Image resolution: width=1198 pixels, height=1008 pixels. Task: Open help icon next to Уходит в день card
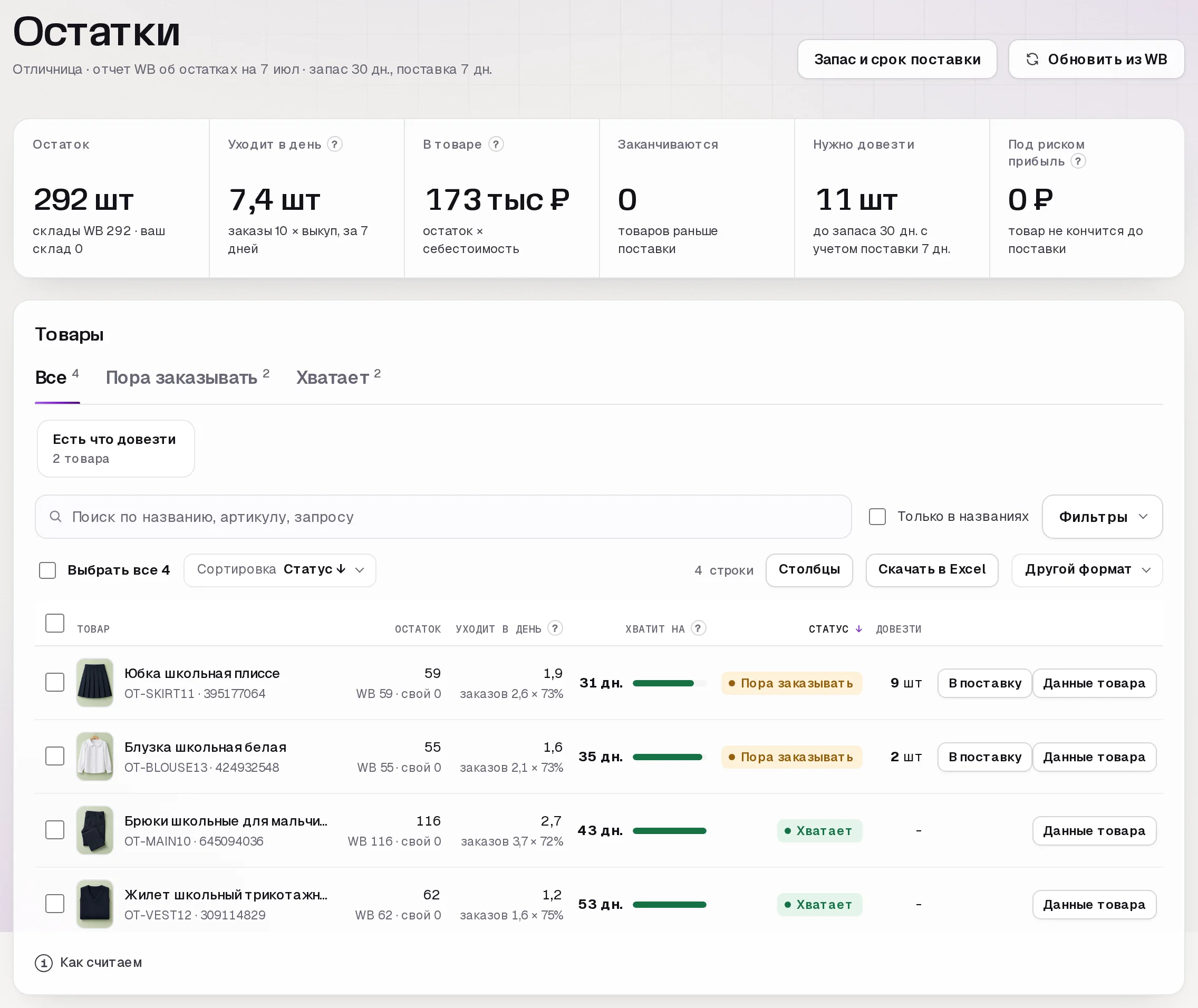click(x=335, y=144)
